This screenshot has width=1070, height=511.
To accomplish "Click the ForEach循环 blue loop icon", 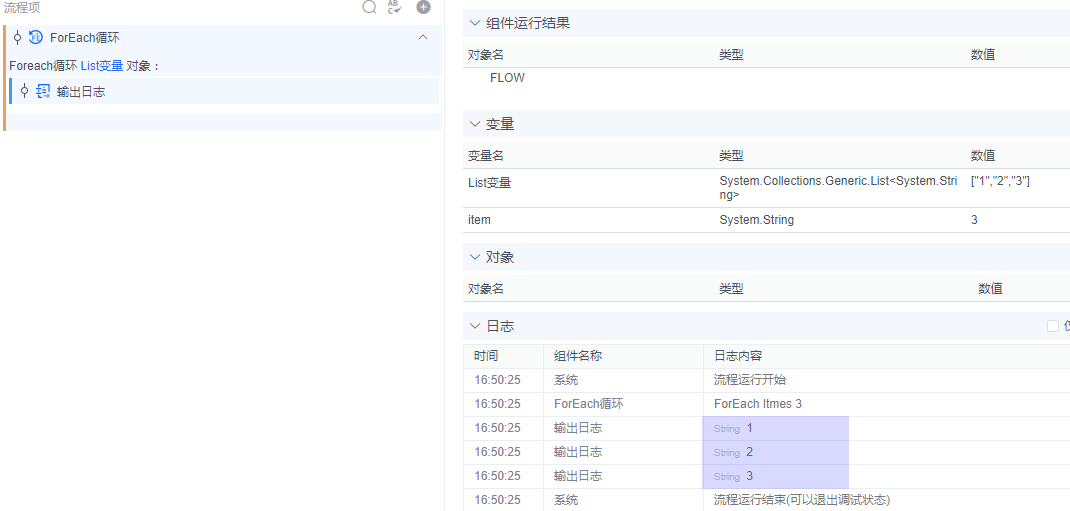I will (x=35, y=38).
